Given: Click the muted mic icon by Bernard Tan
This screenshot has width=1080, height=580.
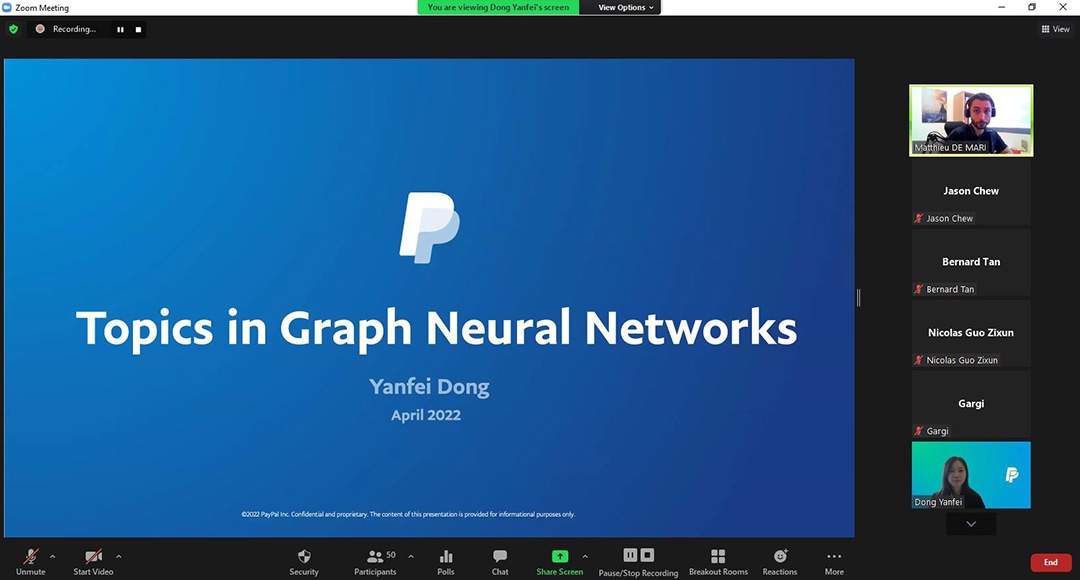Looking at the screenshot, I should 918,289.
